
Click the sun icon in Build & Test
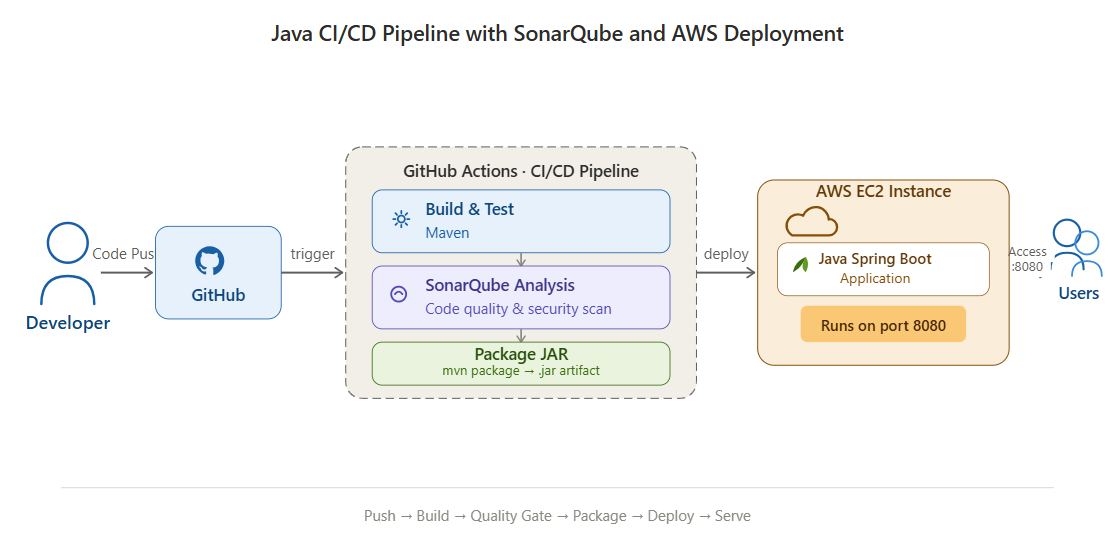(401, 220)
